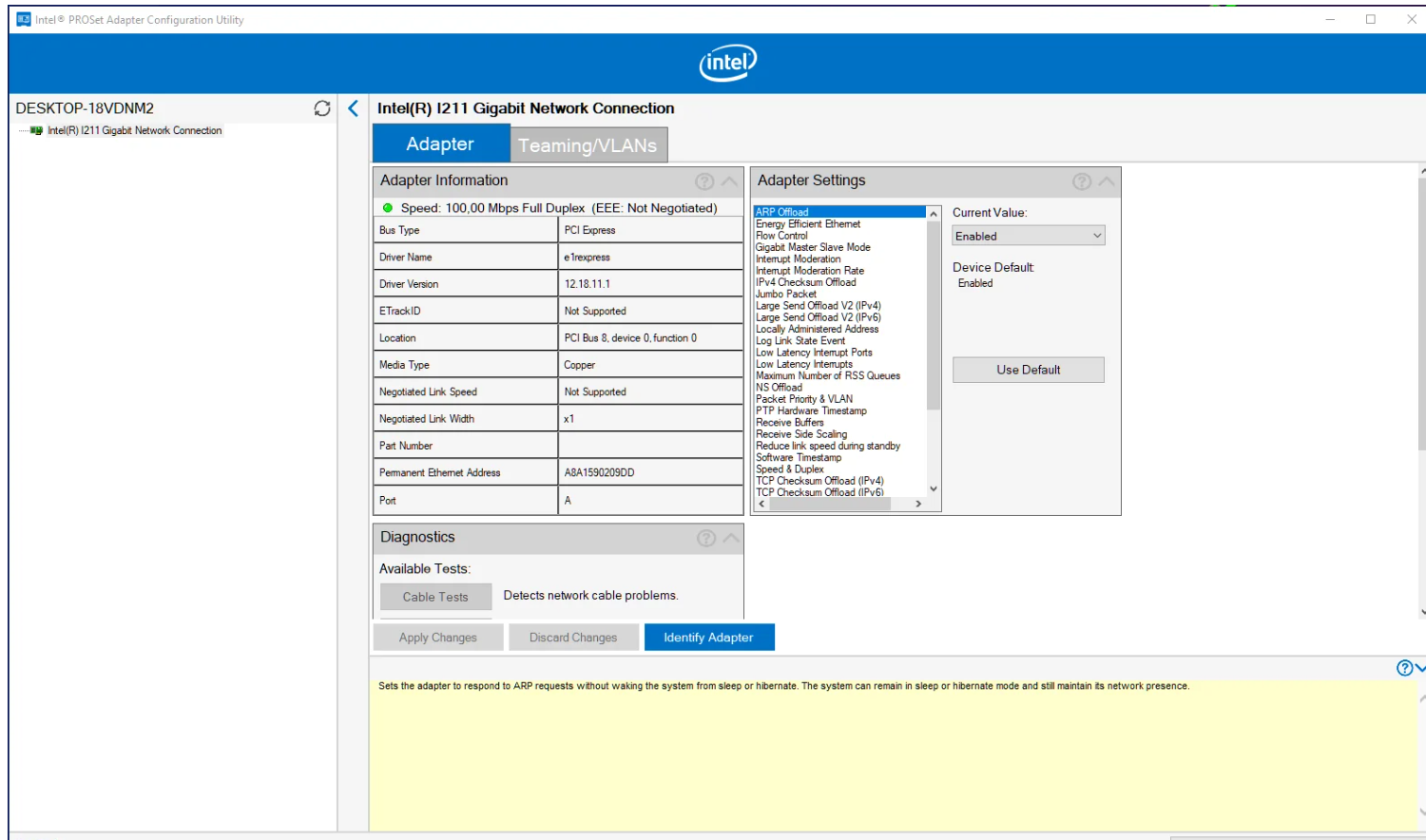
Task: Click the network adapter icon in the tree
Action: tap(37, 131)
